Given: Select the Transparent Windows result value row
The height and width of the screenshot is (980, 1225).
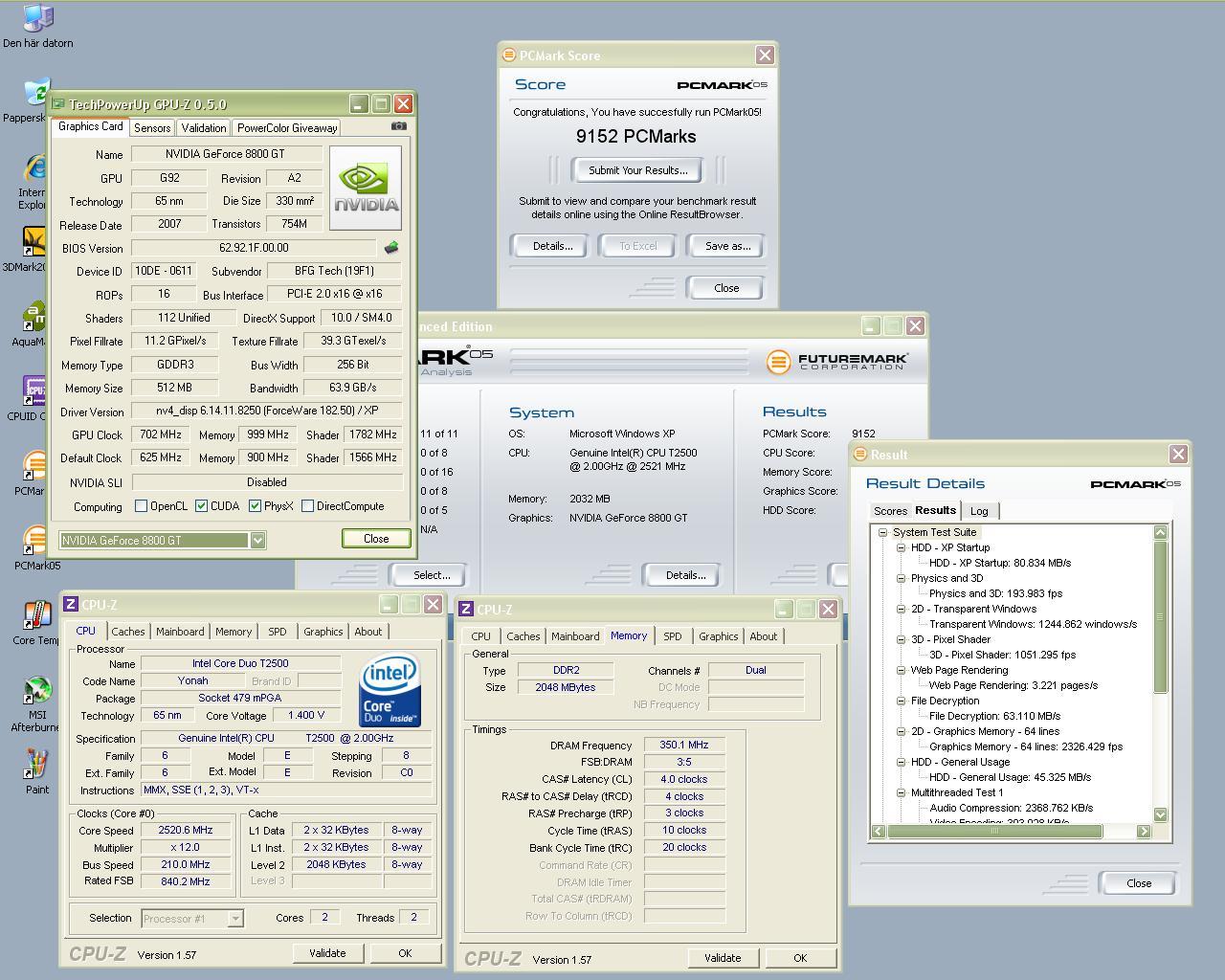Looking at the screenshot, I should pos(1033,624).
